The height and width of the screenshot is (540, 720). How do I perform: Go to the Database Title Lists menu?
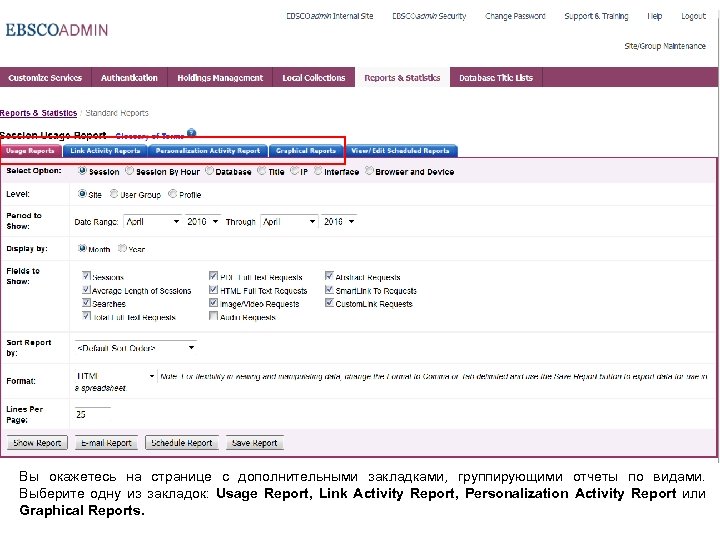pyautogui.click(x=496, y=78)
